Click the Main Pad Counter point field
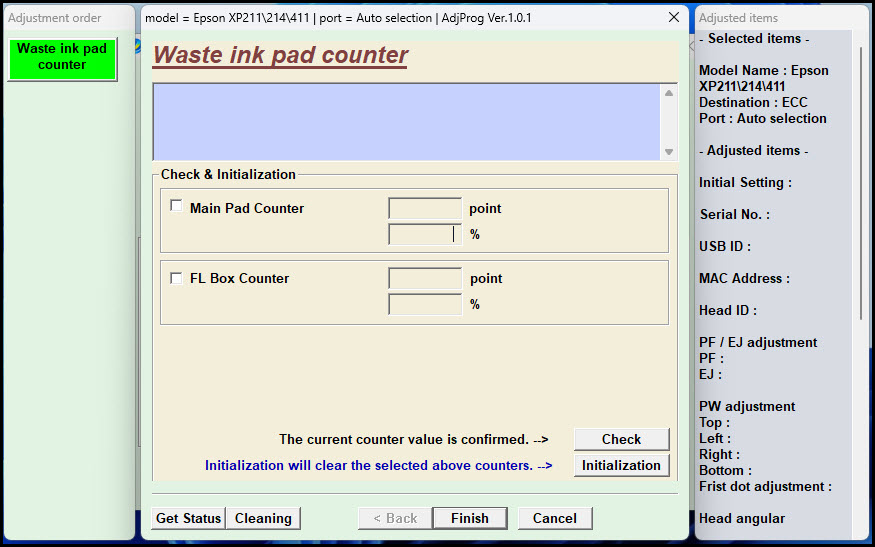The image size is (875, 547). click(x=425, y=209)
